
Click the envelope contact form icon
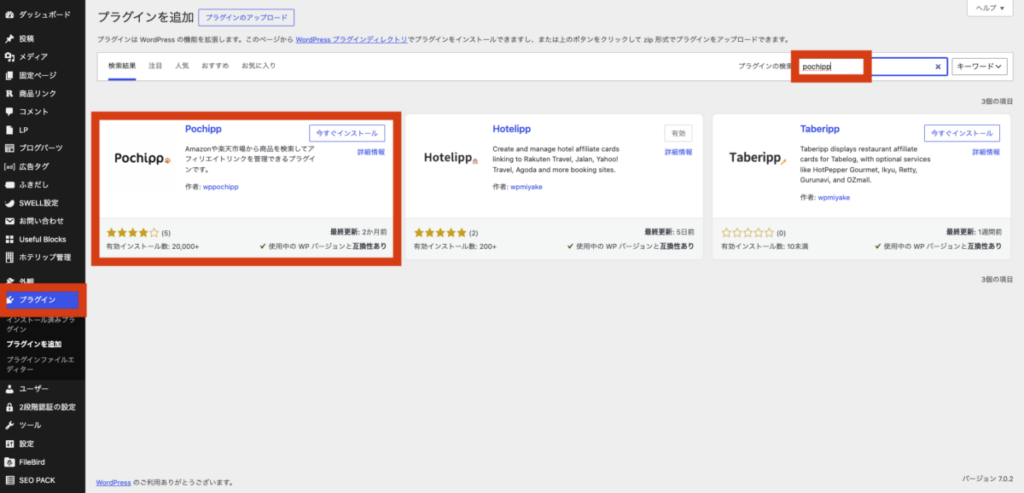click(9, 221)
